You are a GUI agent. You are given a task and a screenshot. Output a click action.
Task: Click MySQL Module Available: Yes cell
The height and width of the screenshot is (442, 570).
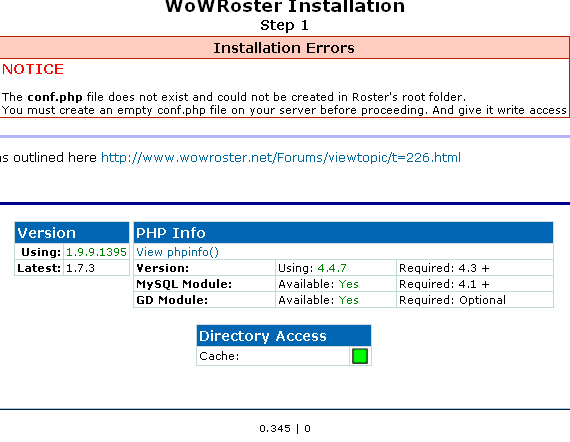tap(336, 284)
